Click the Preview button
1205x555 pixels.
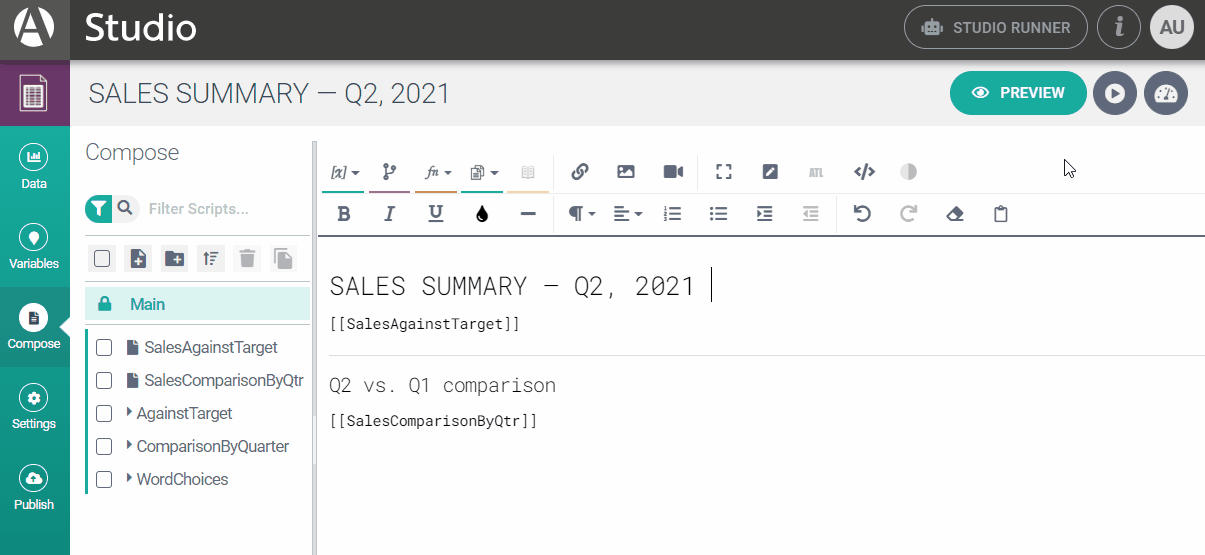point(1018,93)
